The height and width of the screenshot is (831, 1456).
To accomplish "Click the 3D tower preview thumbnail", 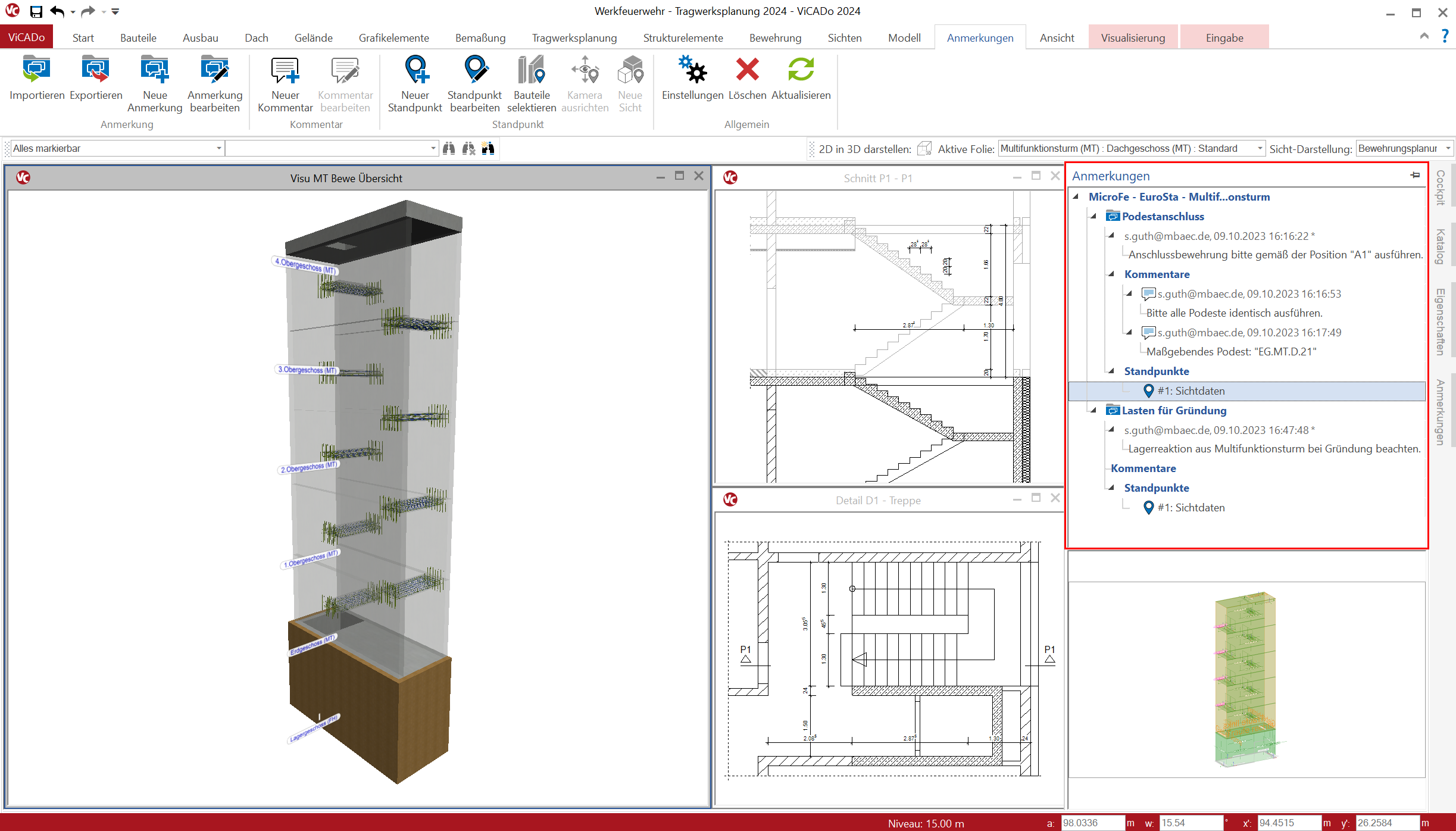I will 1246,679.
